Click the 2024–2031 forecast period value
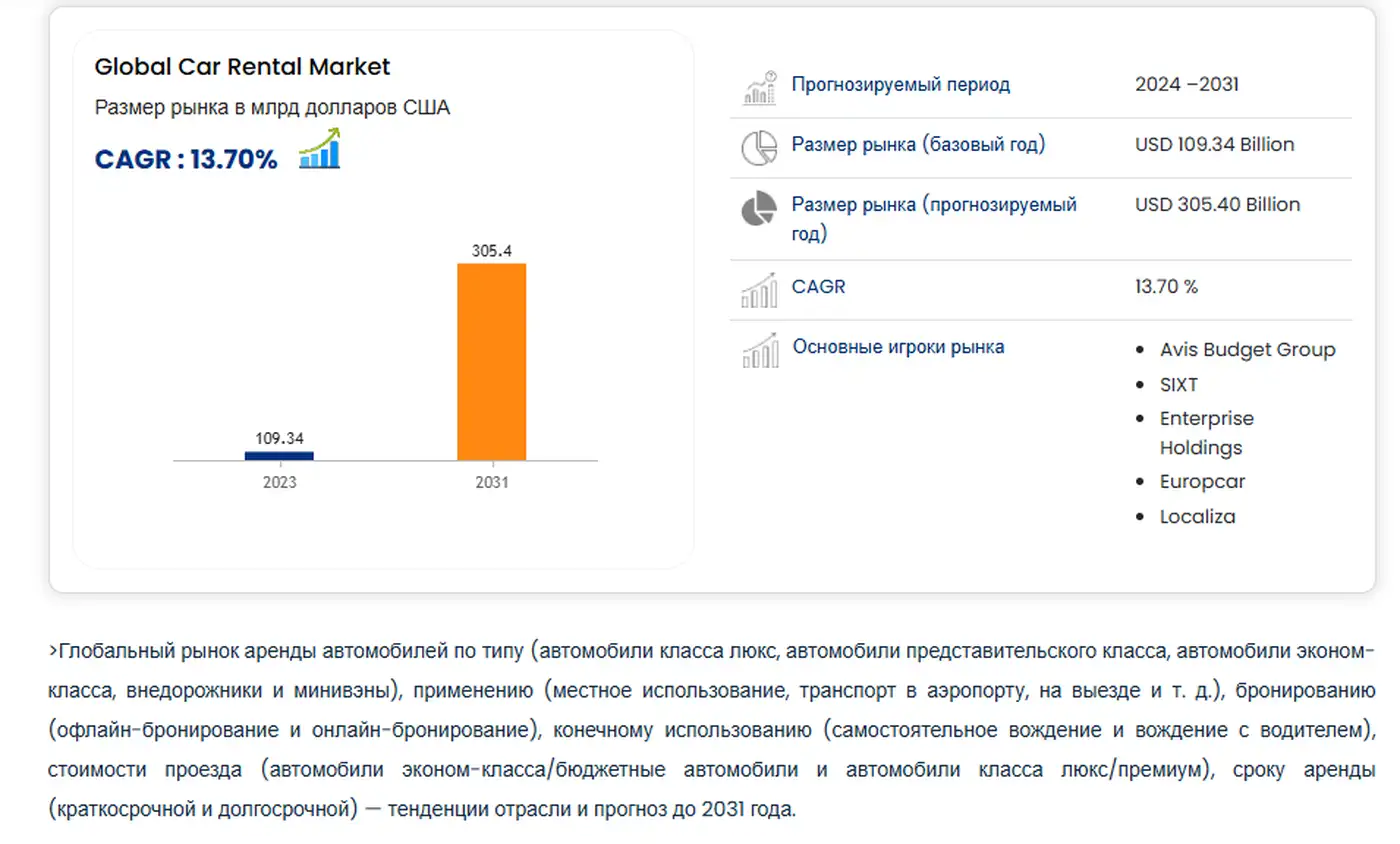The width and height of the screenshot is (1400, 844). 1186,84
